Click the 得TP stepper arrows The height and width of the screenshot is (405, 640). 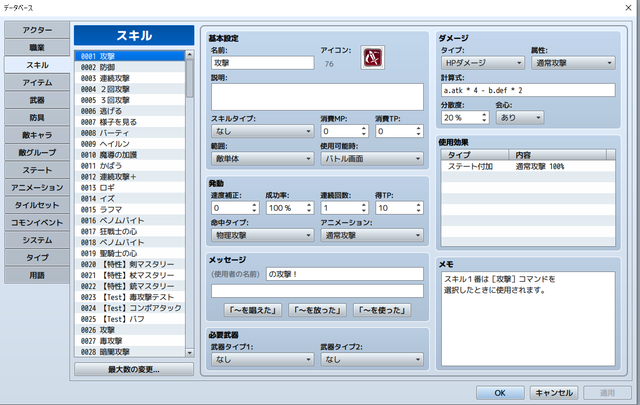pos(418,208)
